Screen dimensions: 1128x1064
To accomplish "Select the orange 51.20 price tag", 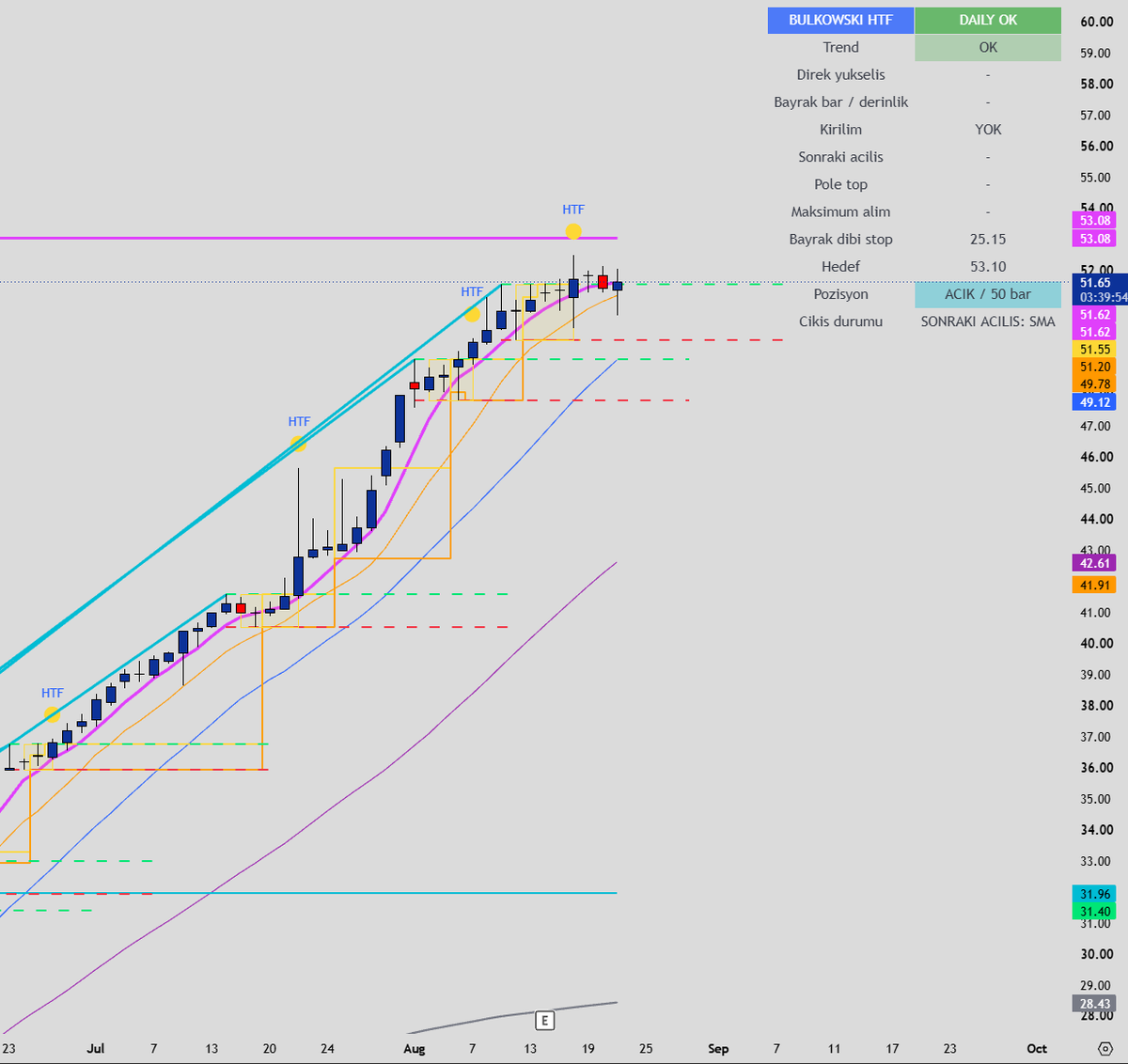I will tap(1095, 367).
